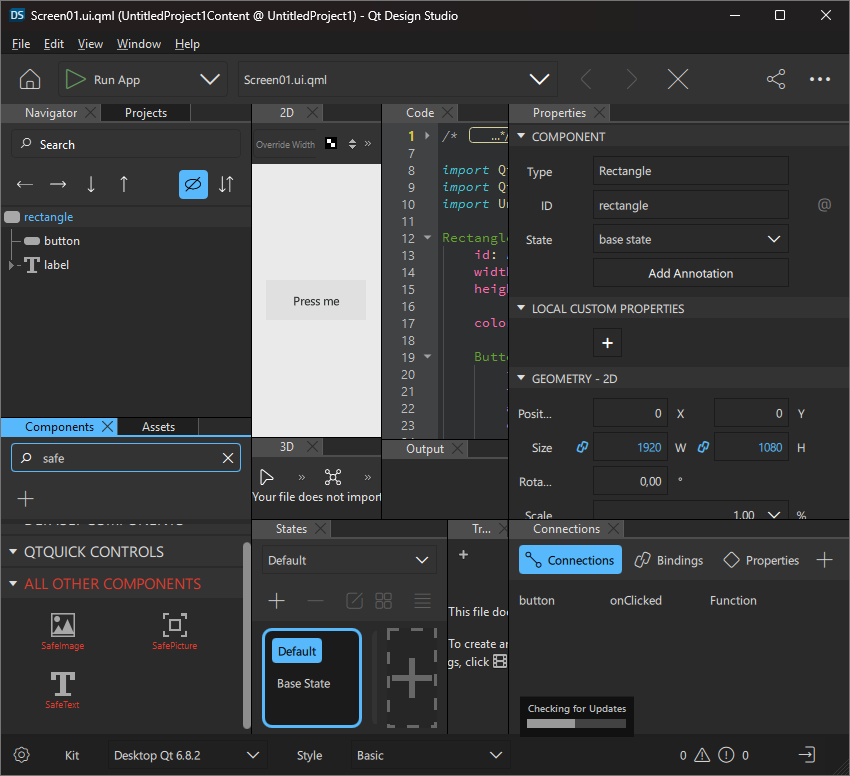Move component left arrow in Navigator

coord(25,184)
